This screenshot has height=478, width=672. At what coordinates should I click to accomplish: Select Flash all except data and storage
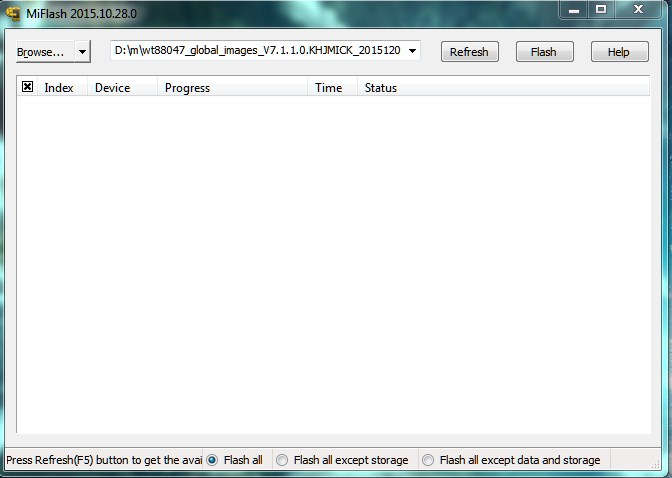point(428,460)
